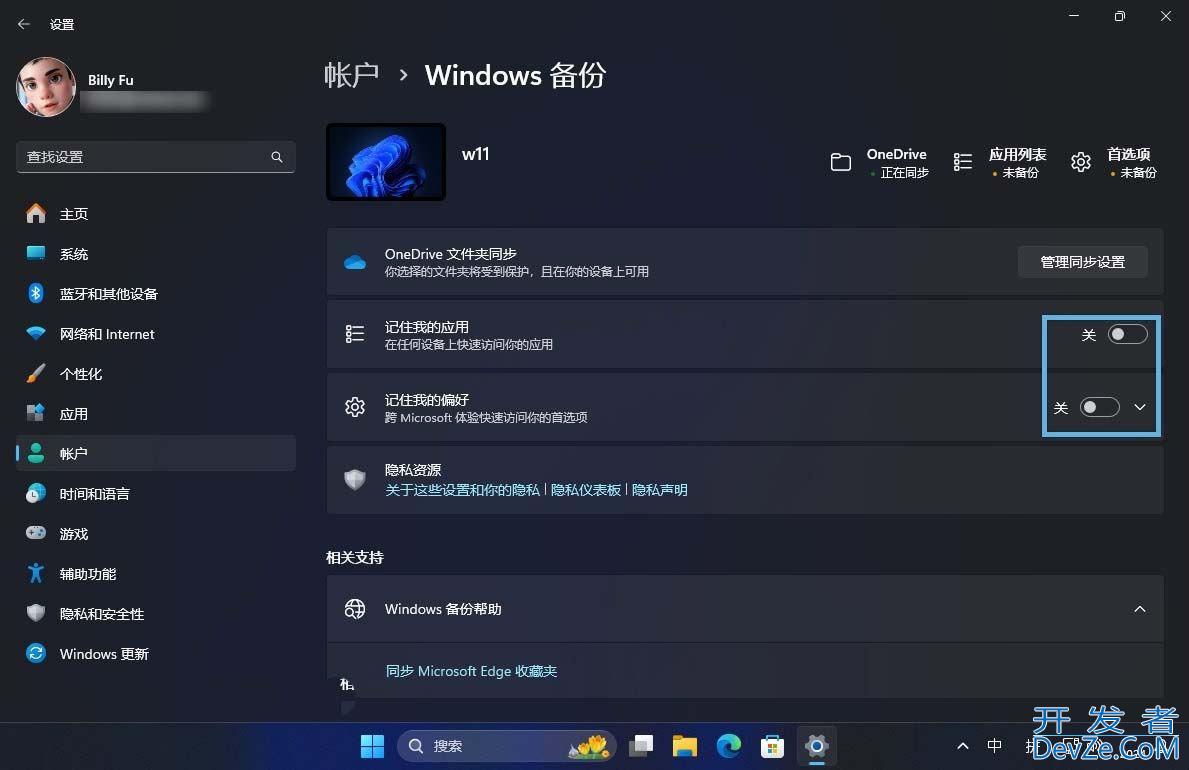Image resolution: width=1189 pixels, height=770 pixels.
Task: Click the 管理同步设置 button
Action: tap(1082, 262)
